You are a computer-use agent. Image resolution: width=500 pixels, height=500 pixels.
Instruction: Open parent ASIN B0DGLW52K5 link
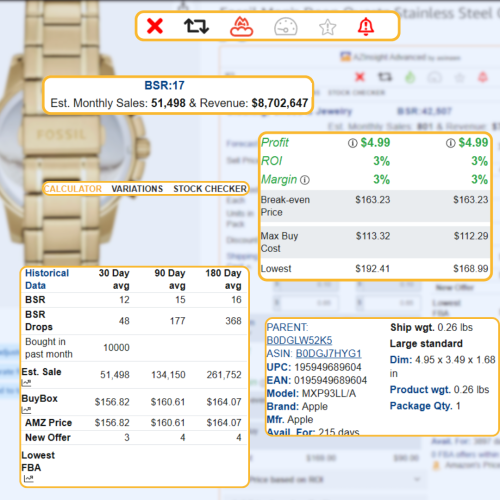[299, 340]
